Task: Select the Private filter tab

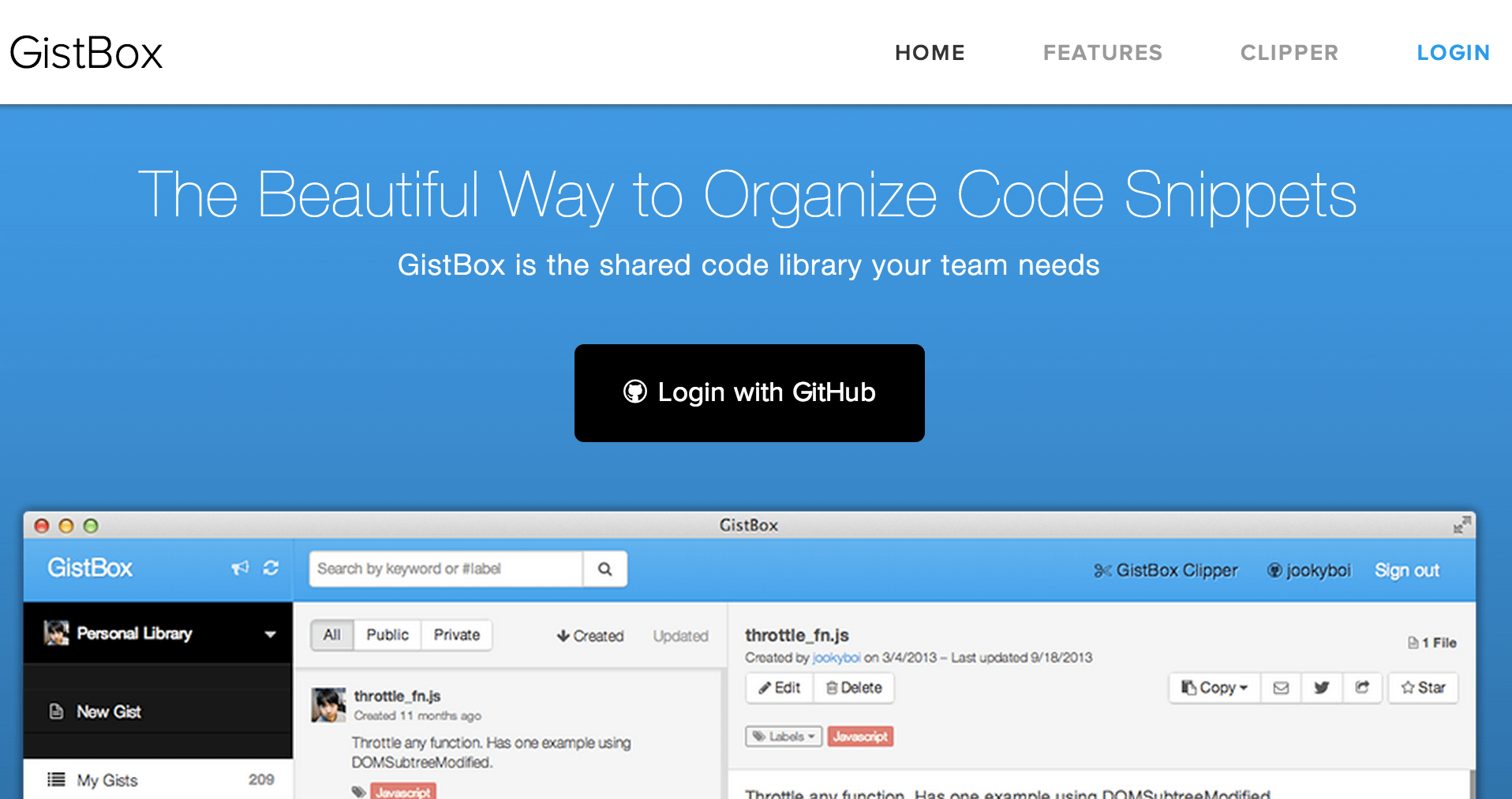Action: coord(457,635)
